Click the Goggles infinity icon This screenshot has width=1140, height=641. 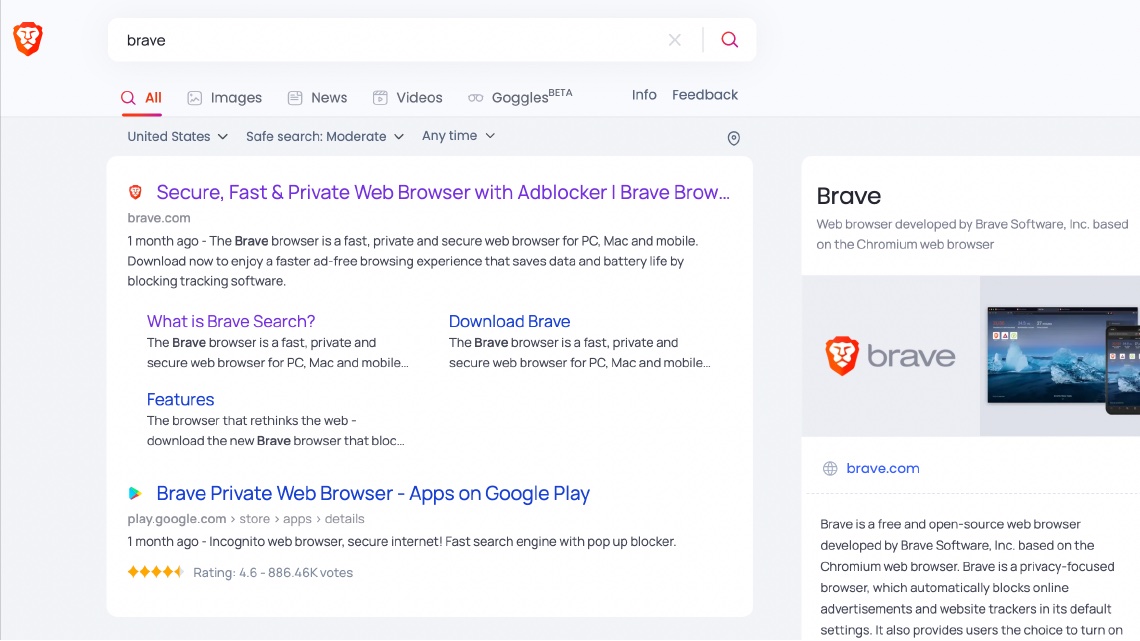point(474,97)
